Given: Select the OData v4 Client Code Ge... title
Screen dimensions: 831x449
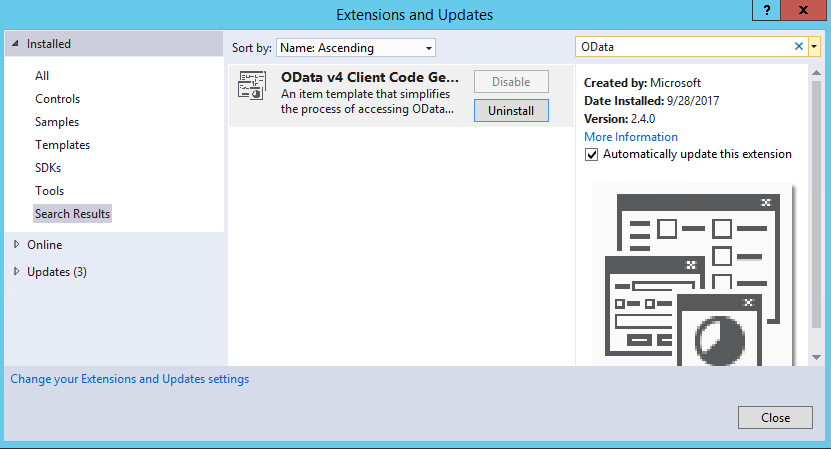Looking at the screenshot, I should (x=370, y=77).
